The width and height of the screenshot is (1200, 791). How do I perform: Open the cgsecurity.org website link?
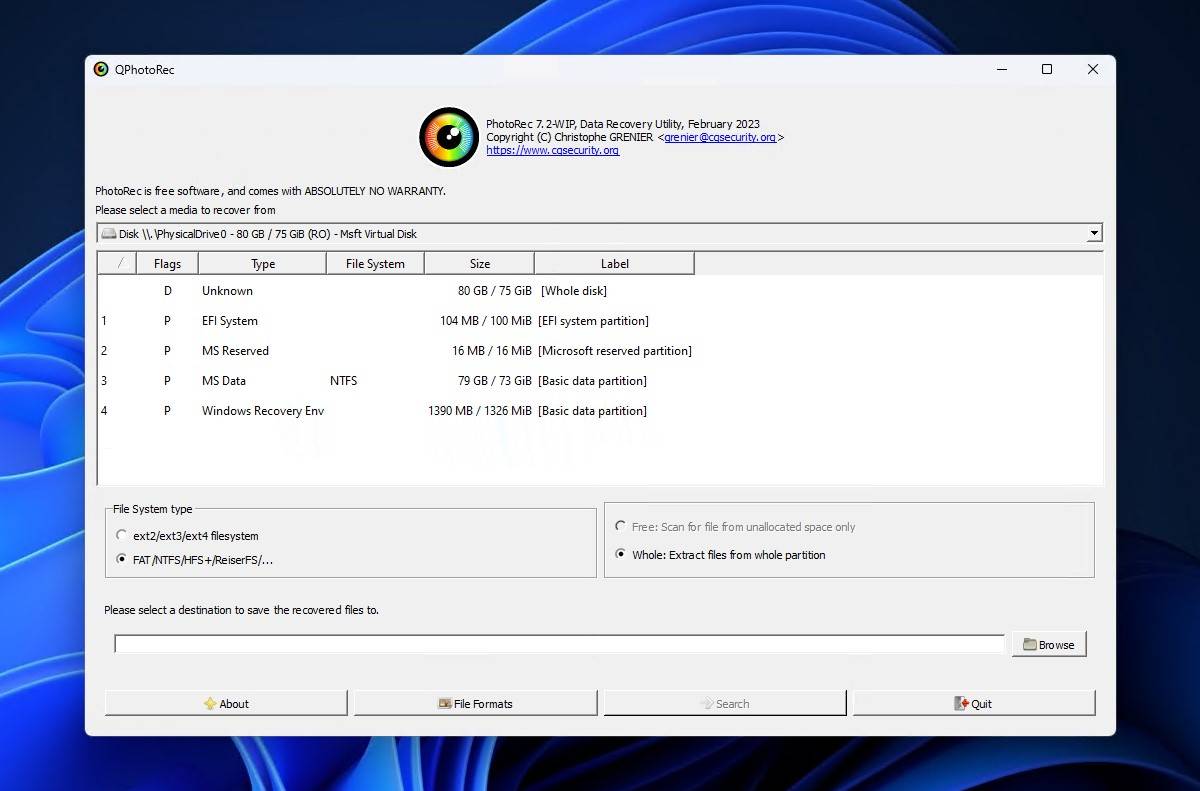point(552,151)
